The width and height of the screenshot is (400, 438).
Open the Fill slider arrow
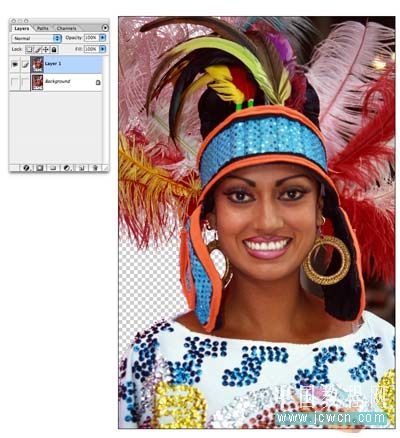click(x=103, y=49)
